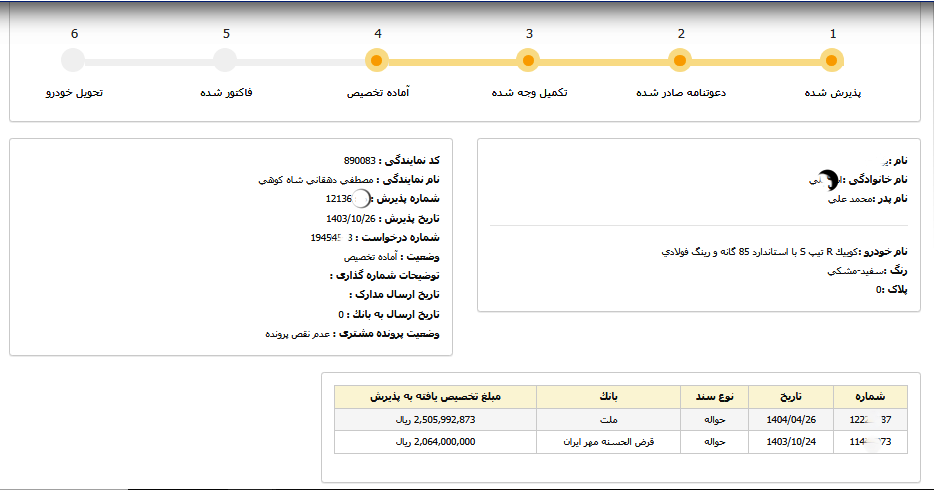The image size is (934, 490).
Task: Click the 'مبلغ تخصیص یافته به پذیرش' header
Action: 435,397
